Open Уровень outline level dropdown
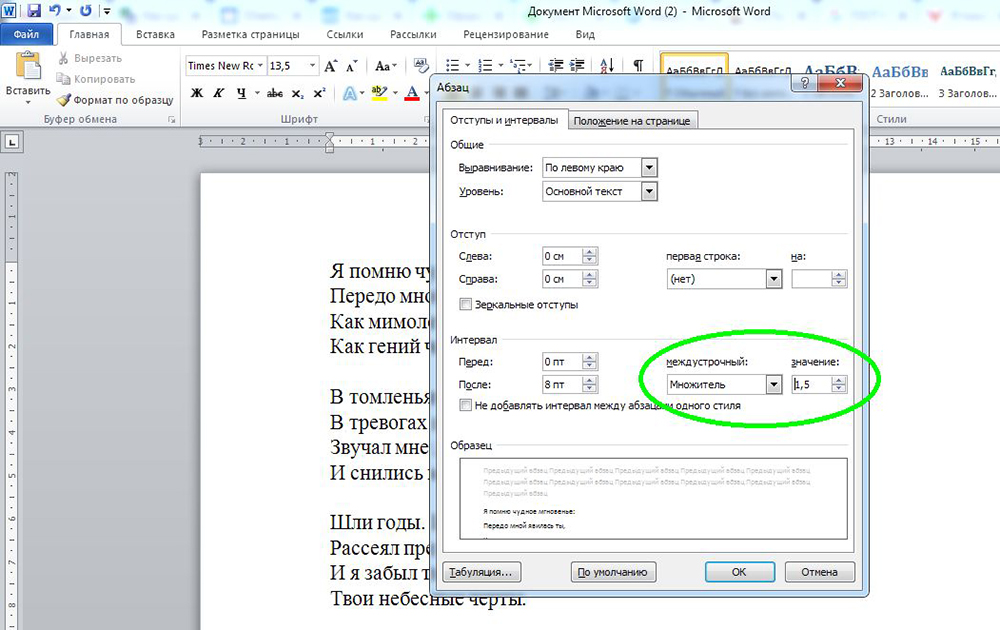Viewport: 1000px width, 630px height. [x=649, y=191]
